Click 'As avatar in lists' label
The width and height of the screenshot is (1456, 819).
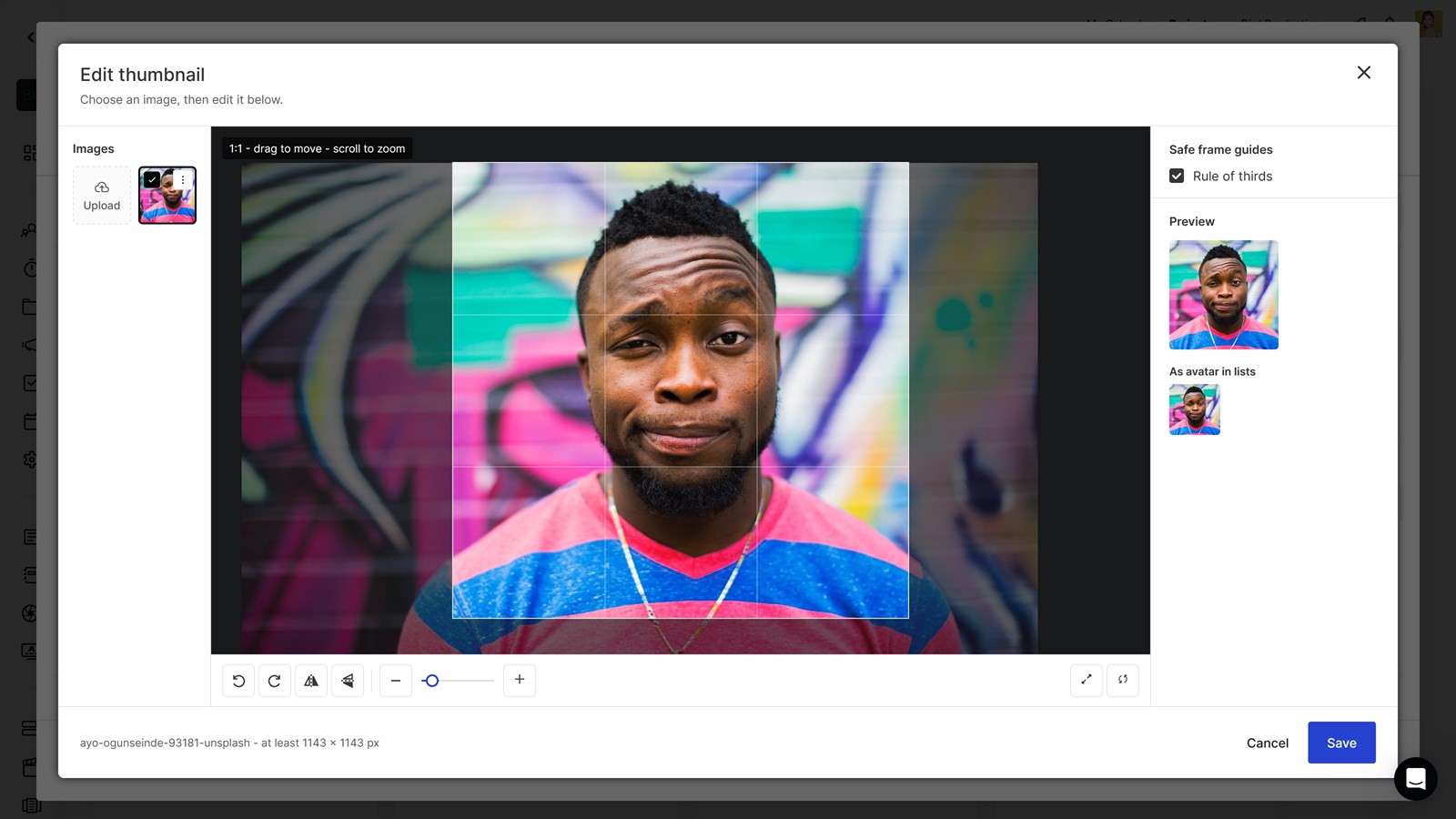pyautogui.click(x=1212, y=371)
